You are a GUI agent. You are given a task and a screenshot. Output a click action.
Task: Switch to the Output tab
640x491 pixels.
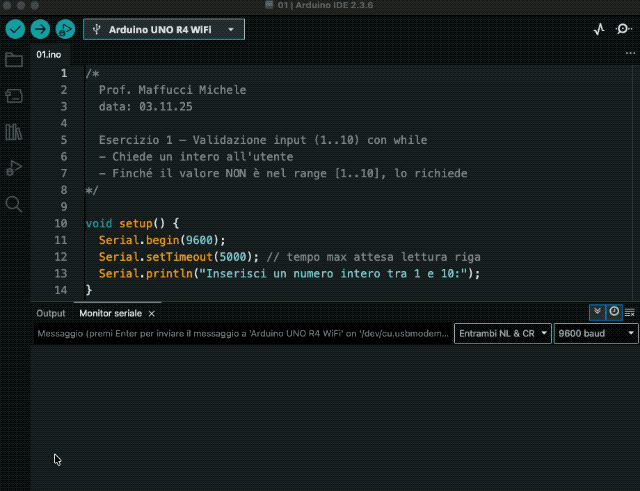click(x=50, y=313)
